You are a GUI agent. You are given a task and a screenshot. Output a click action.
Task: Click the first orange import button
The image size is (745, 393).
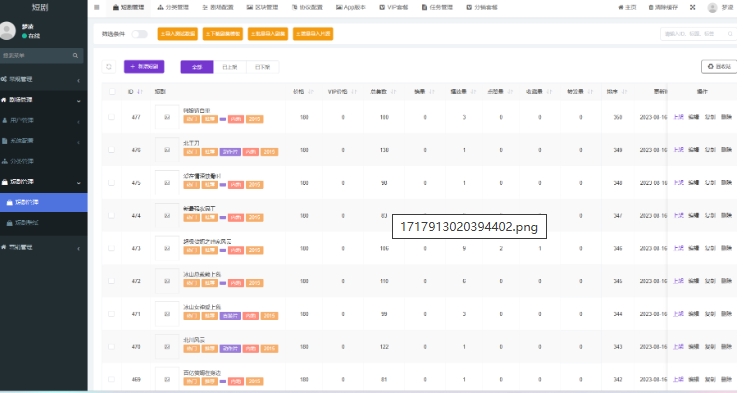pyautogui.click(x=178, y=34)
